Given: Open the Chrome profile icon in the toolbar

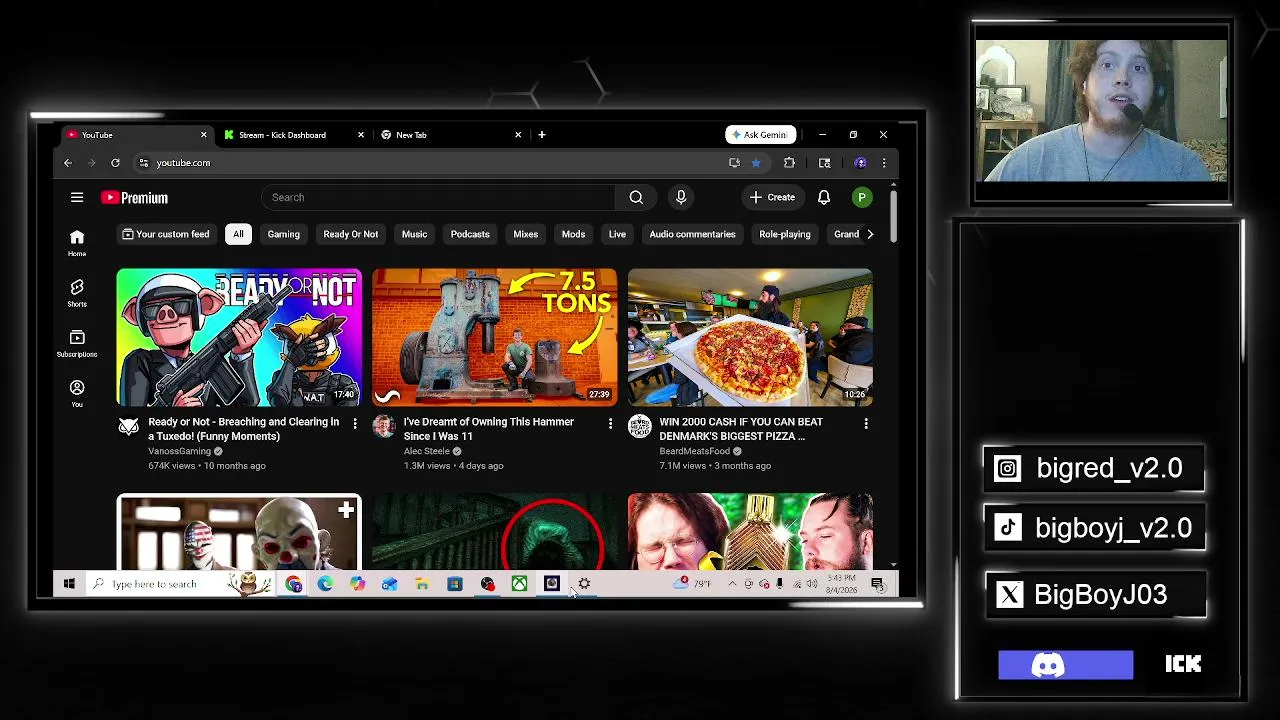Looking at the screenshot, I should [860, 163].
